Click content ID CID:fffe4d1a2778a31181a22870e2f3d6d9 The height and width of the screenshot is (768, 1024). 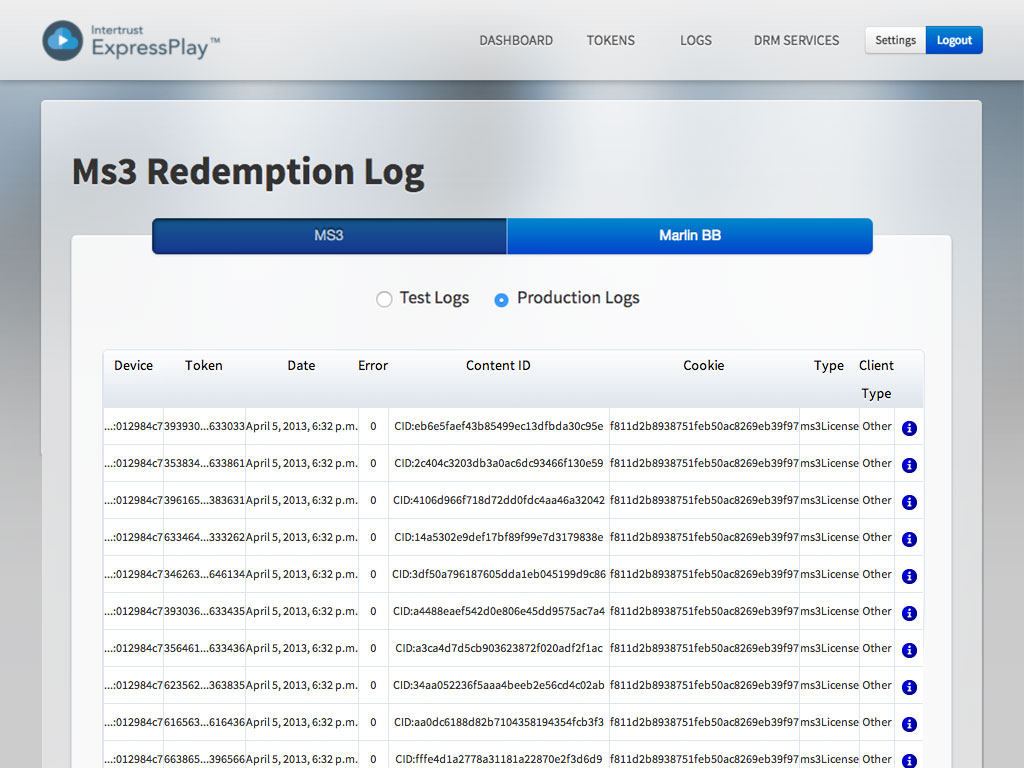(499, 760)
